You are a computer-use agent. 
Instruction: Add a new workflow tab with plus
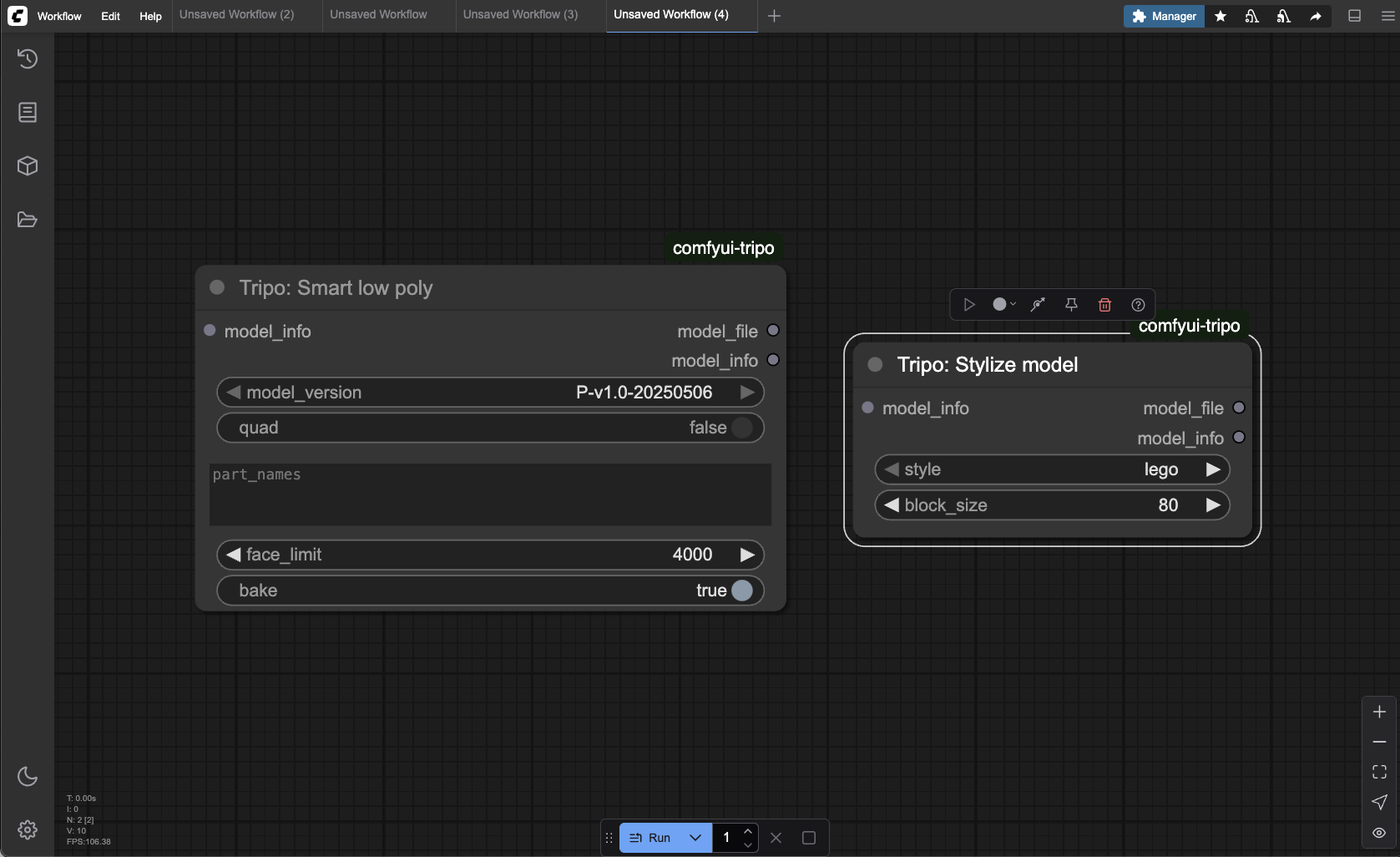point(774,16)
